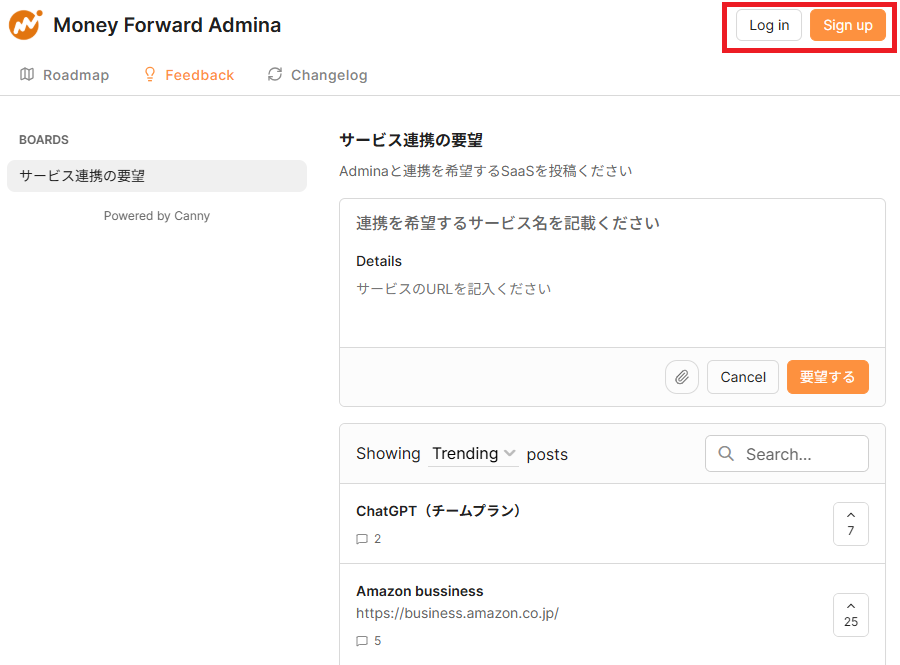Click comment icon under ChatGPT post
This screenshot has width=900, height=665.
point(362,539)
